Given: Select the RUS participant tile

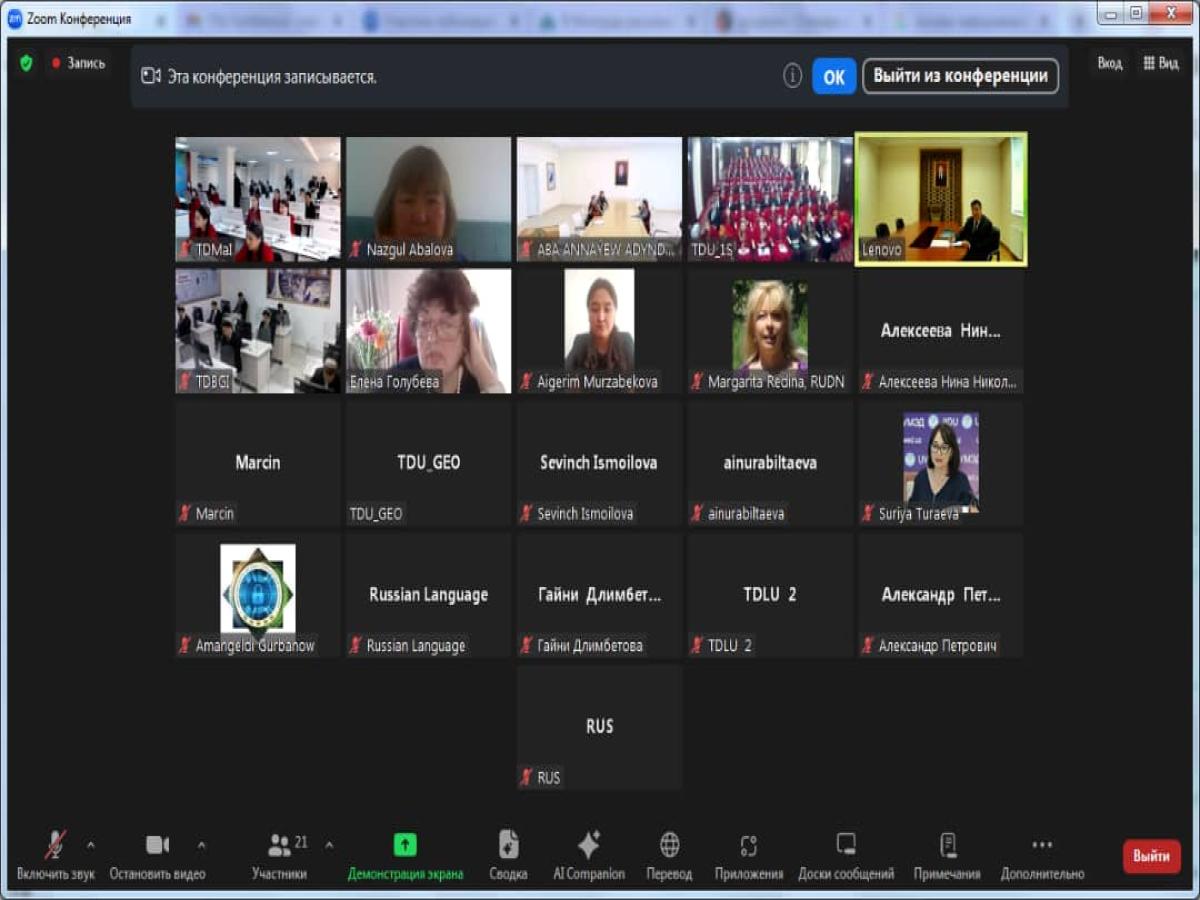Looking at the screenshot, I should click(x=599, y=727).
